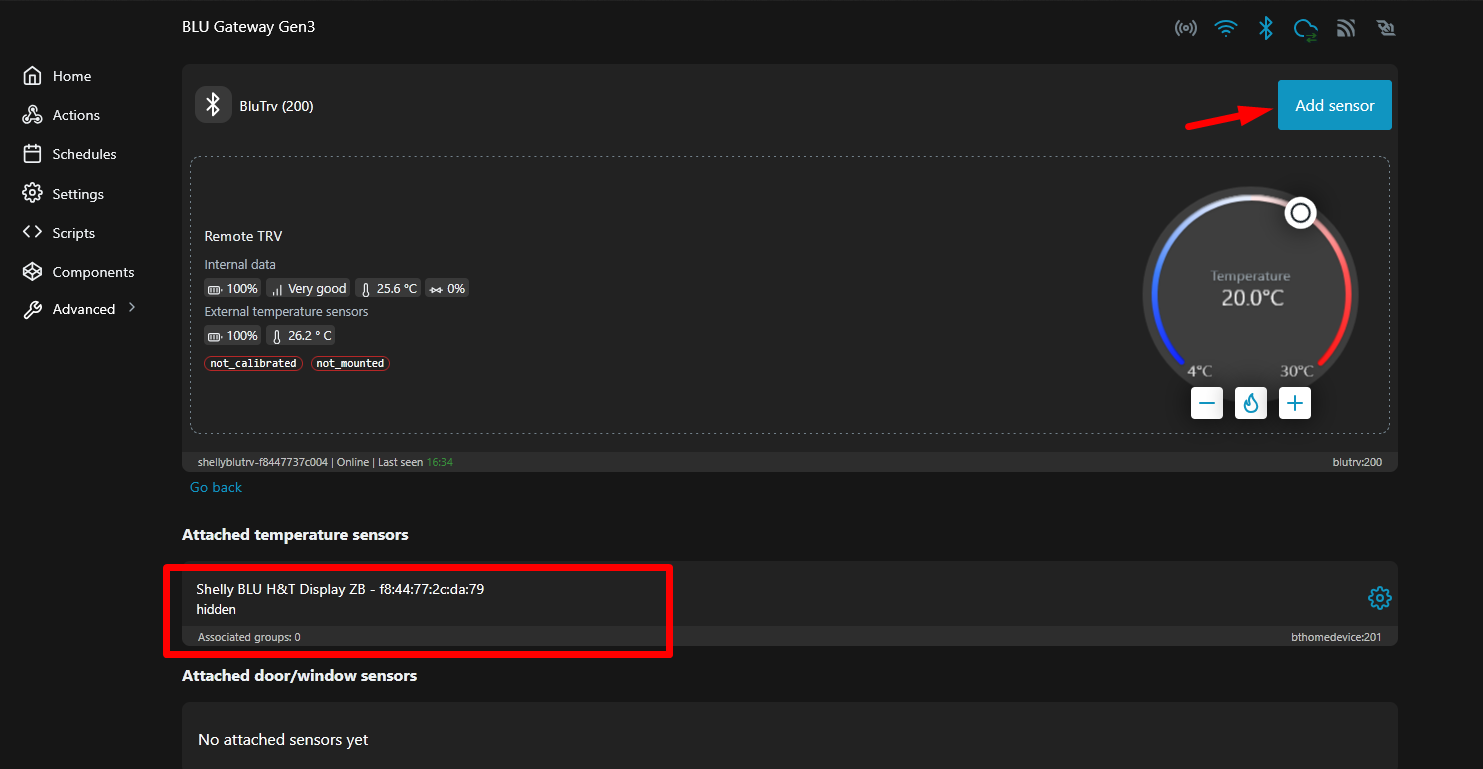
Task: Open the Schedules section
Action: (69, 154)
